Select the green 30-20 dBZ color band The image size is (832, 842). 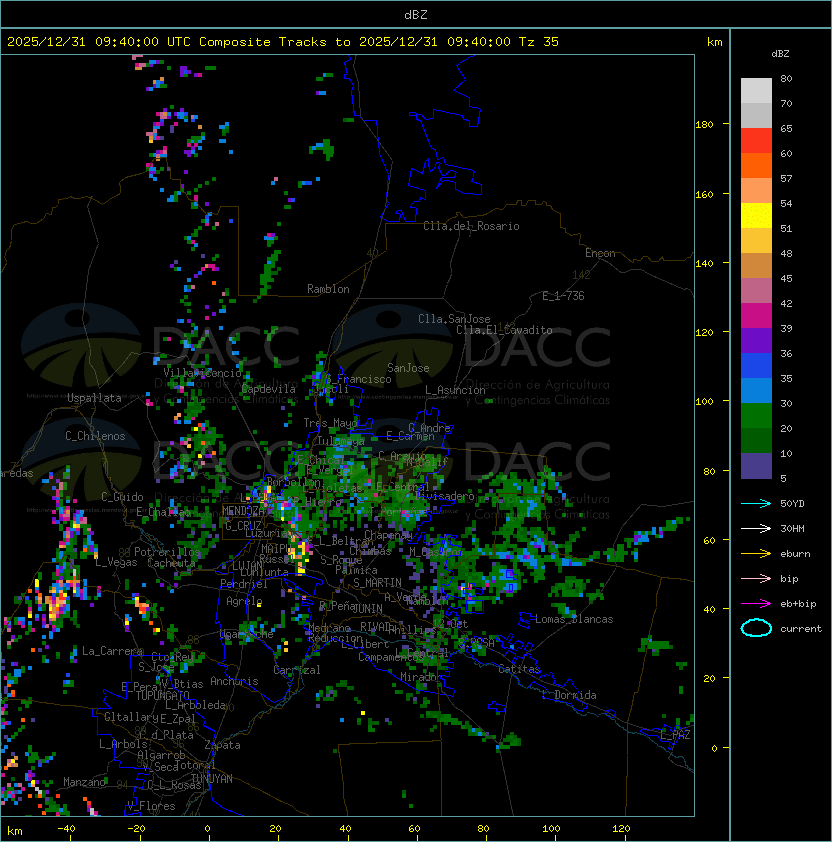click(x=756, y=416)
